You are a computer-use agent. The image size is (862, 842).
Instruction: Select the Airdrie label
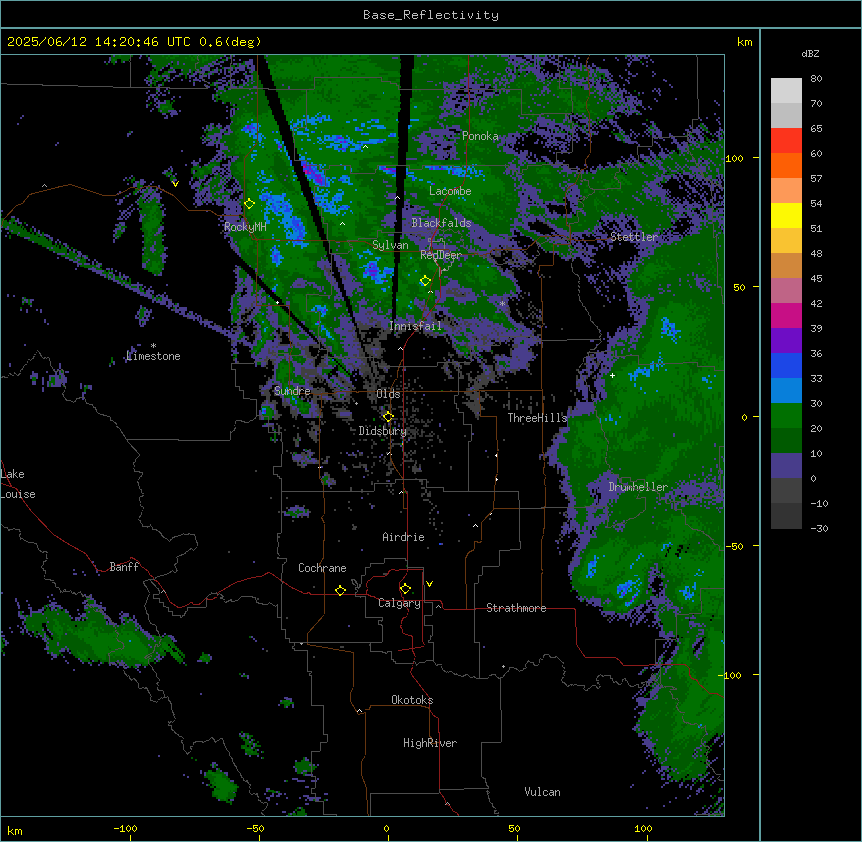(404, 537)
